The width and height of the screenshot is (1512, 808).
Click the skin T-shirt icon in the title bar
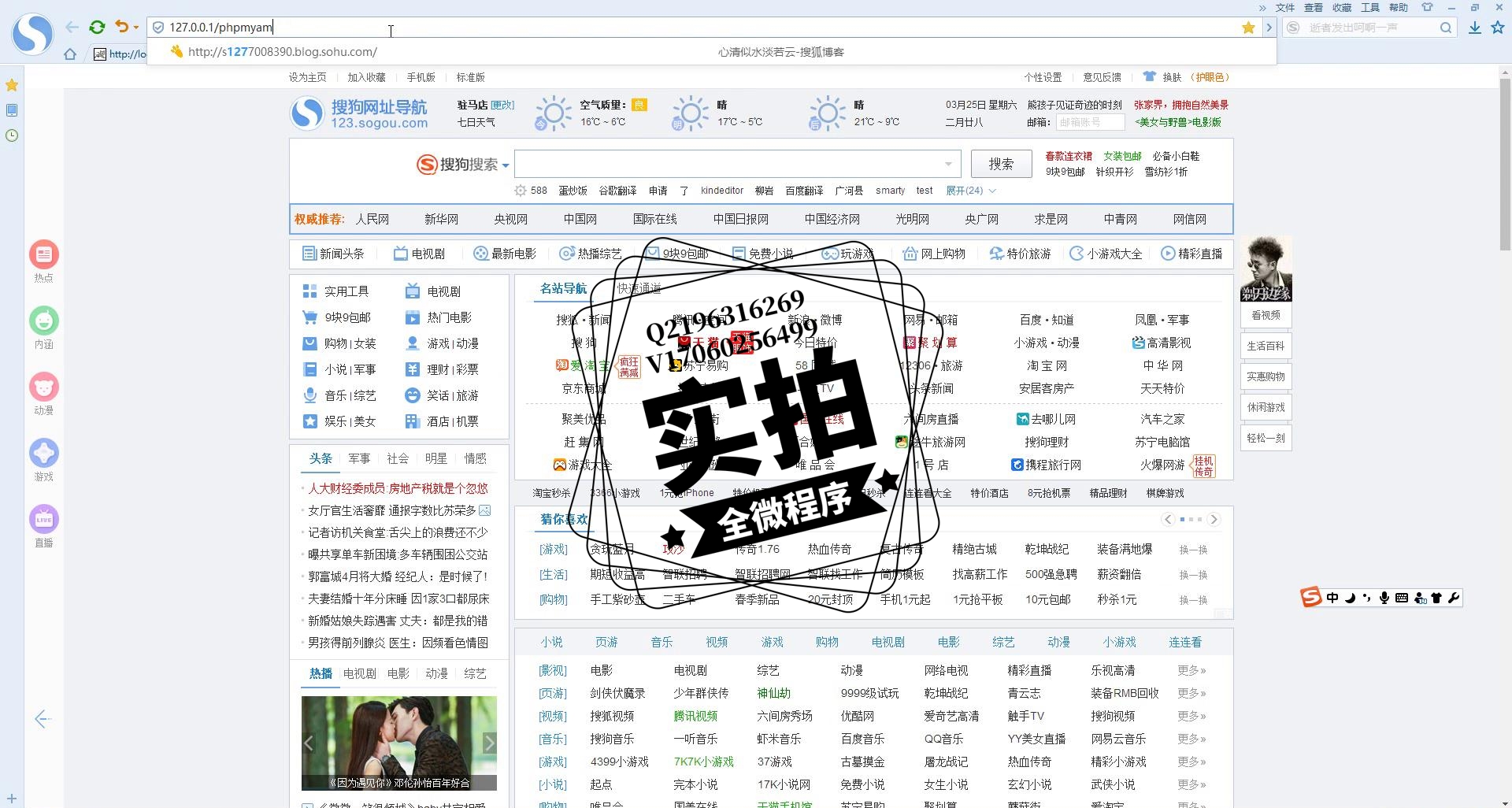1427,7
